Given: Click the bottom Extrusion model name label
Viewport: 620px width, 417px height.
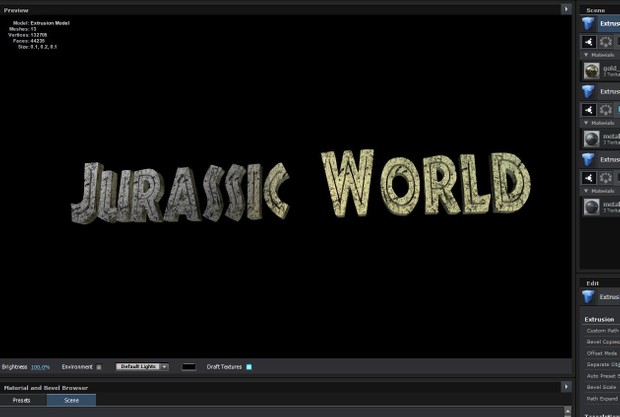Looking at the screenshot, I should click(x=610, y=160).
